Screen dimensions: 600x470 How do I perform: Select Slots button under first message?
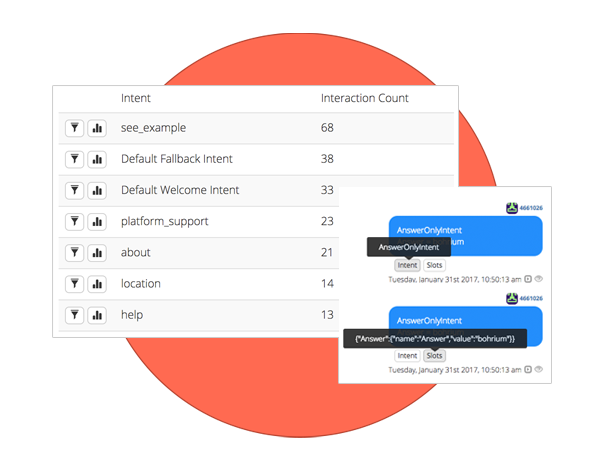pyautogui.click(x=434, y=265)
